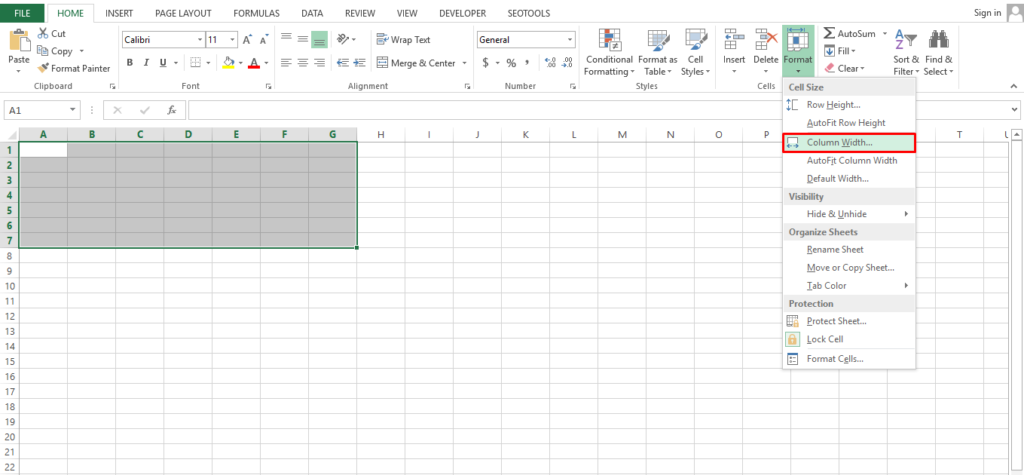Open the Calibri font name dropdown
The image size is (1024, 475).
(x=200, y=40)
